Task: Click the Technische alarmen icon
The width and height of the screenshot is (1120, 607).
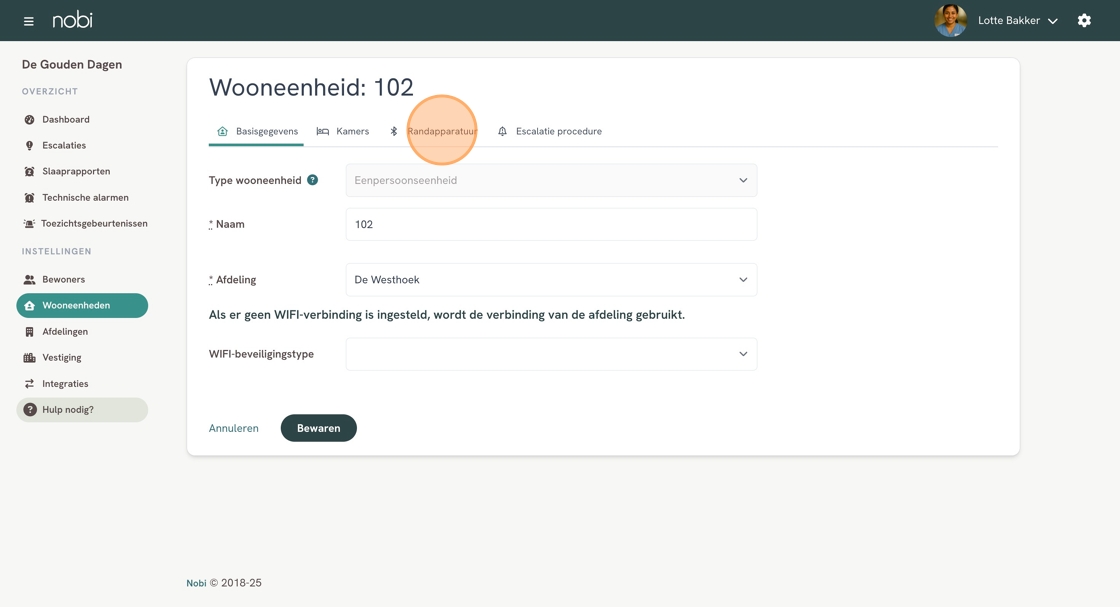Action: (x=29, y=198)
